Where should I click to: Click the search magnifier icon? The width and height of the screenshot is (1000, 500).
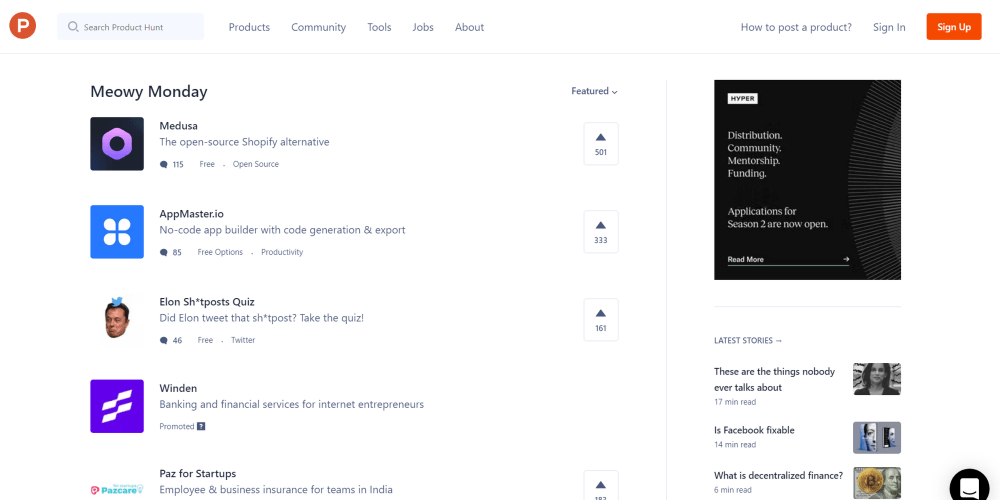(73, 27)
